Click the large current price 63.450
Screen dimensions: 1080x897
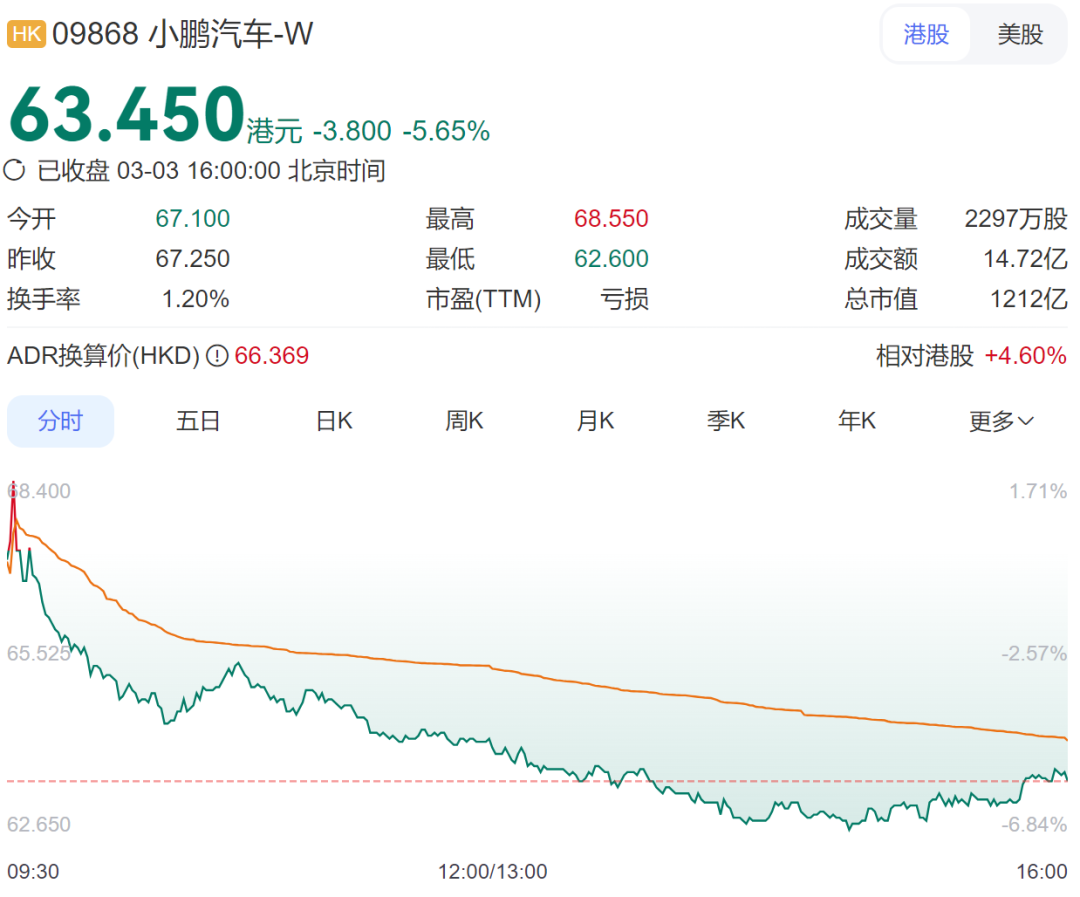pos(127,115)
